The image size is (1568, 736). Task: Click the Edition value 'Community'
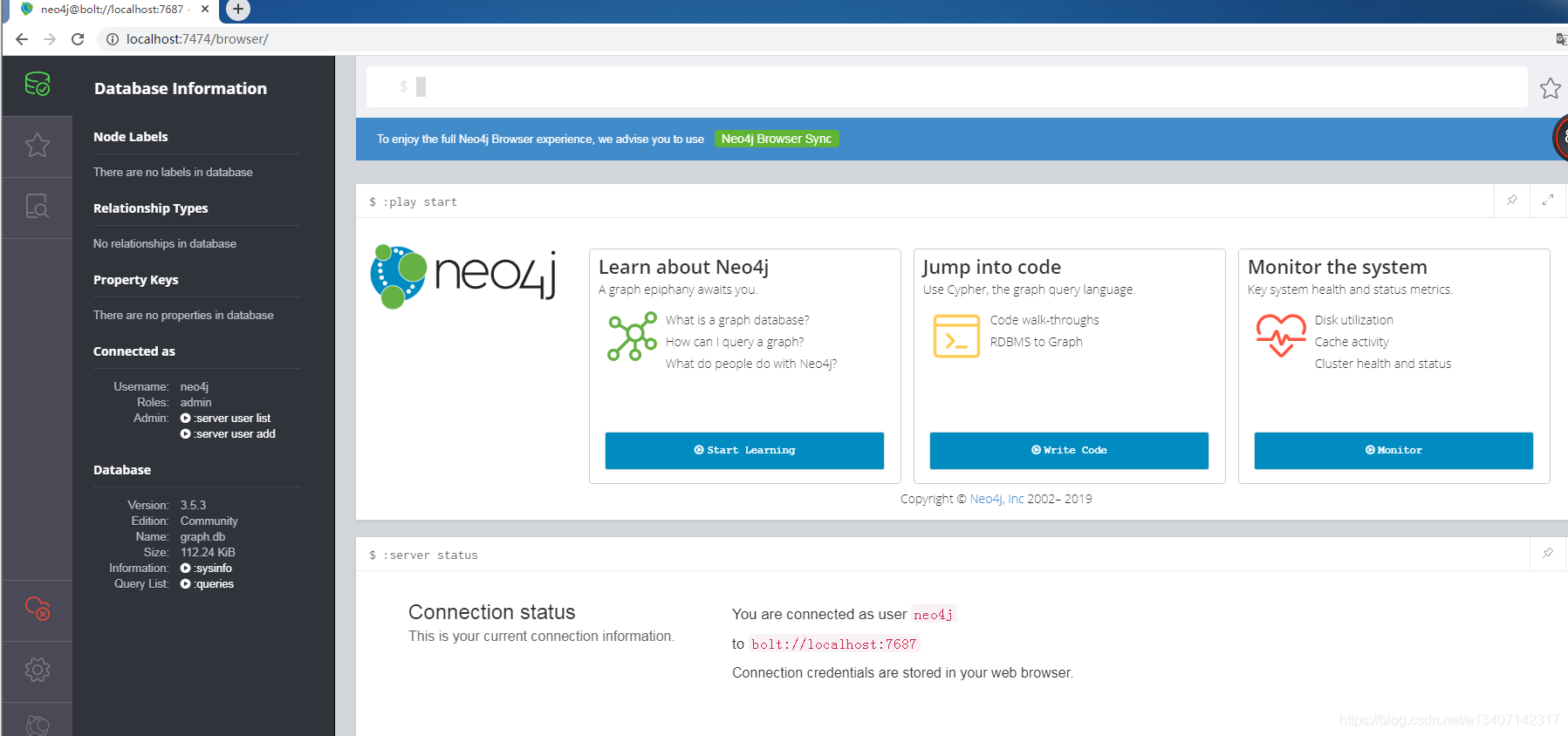209,521
